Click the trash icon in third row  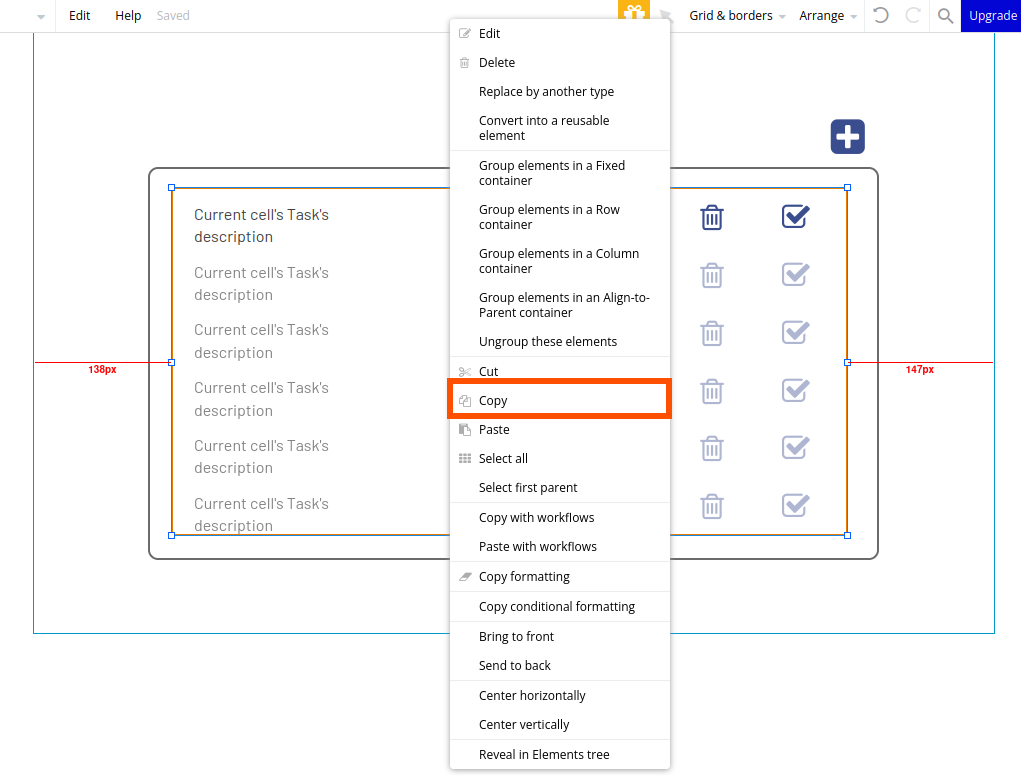point(712,333)
